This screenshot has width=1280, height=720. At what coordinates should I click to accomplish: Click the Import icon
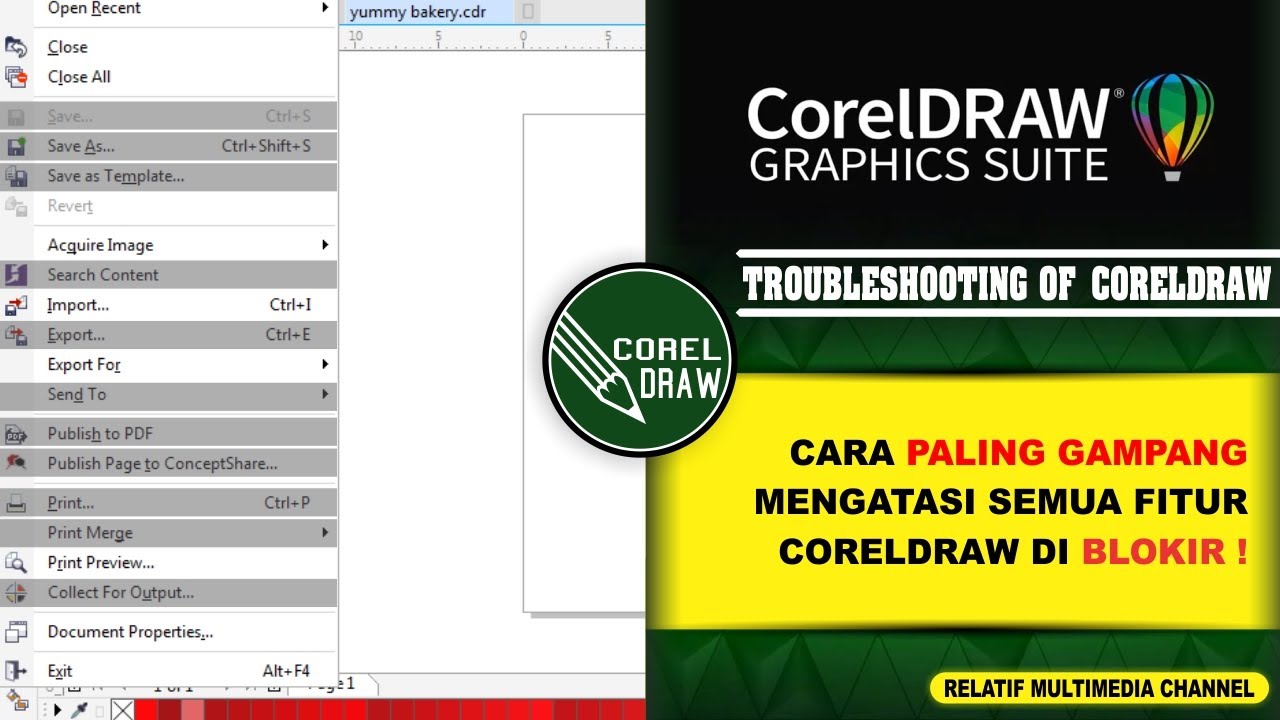(16, 305)
